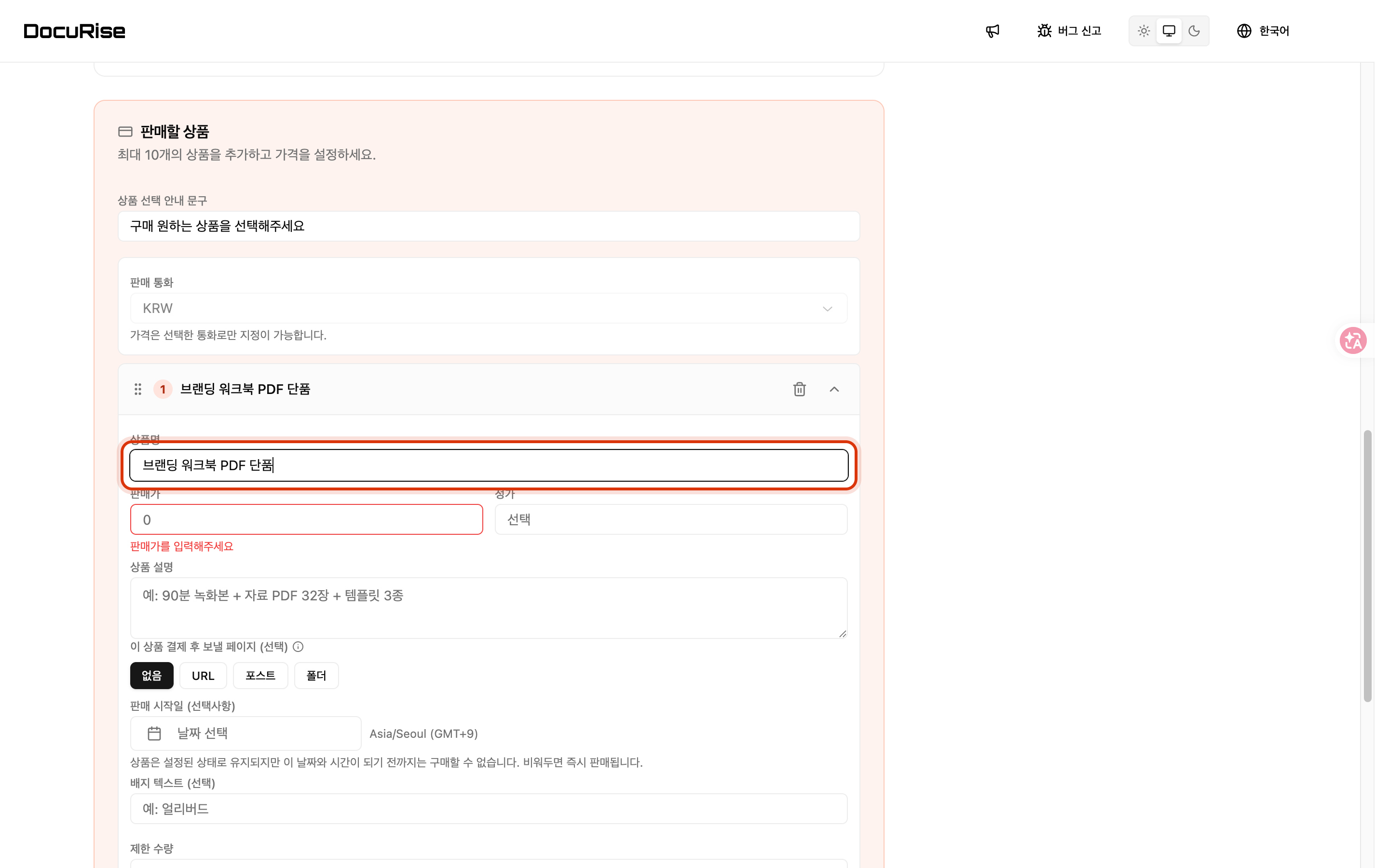Viewport: 1389px width, 868px height.
Task: Click the announcements megaphone icon
Action: (x=993, y=31)
